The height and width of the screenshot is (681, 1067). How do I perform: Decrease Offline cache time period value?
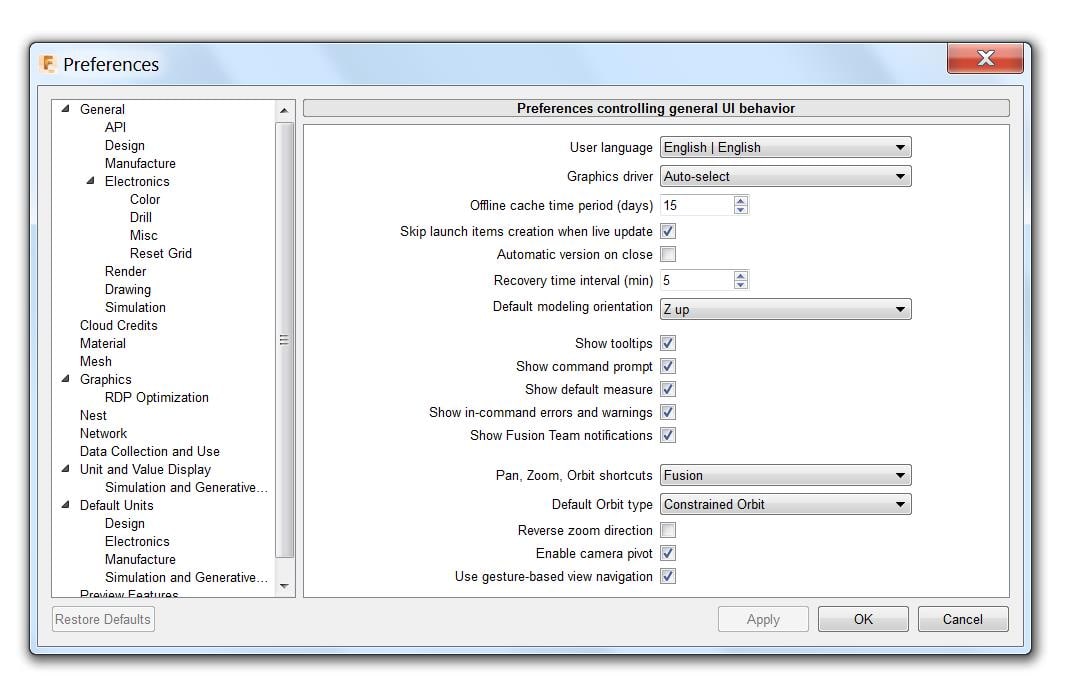[741, 210]
